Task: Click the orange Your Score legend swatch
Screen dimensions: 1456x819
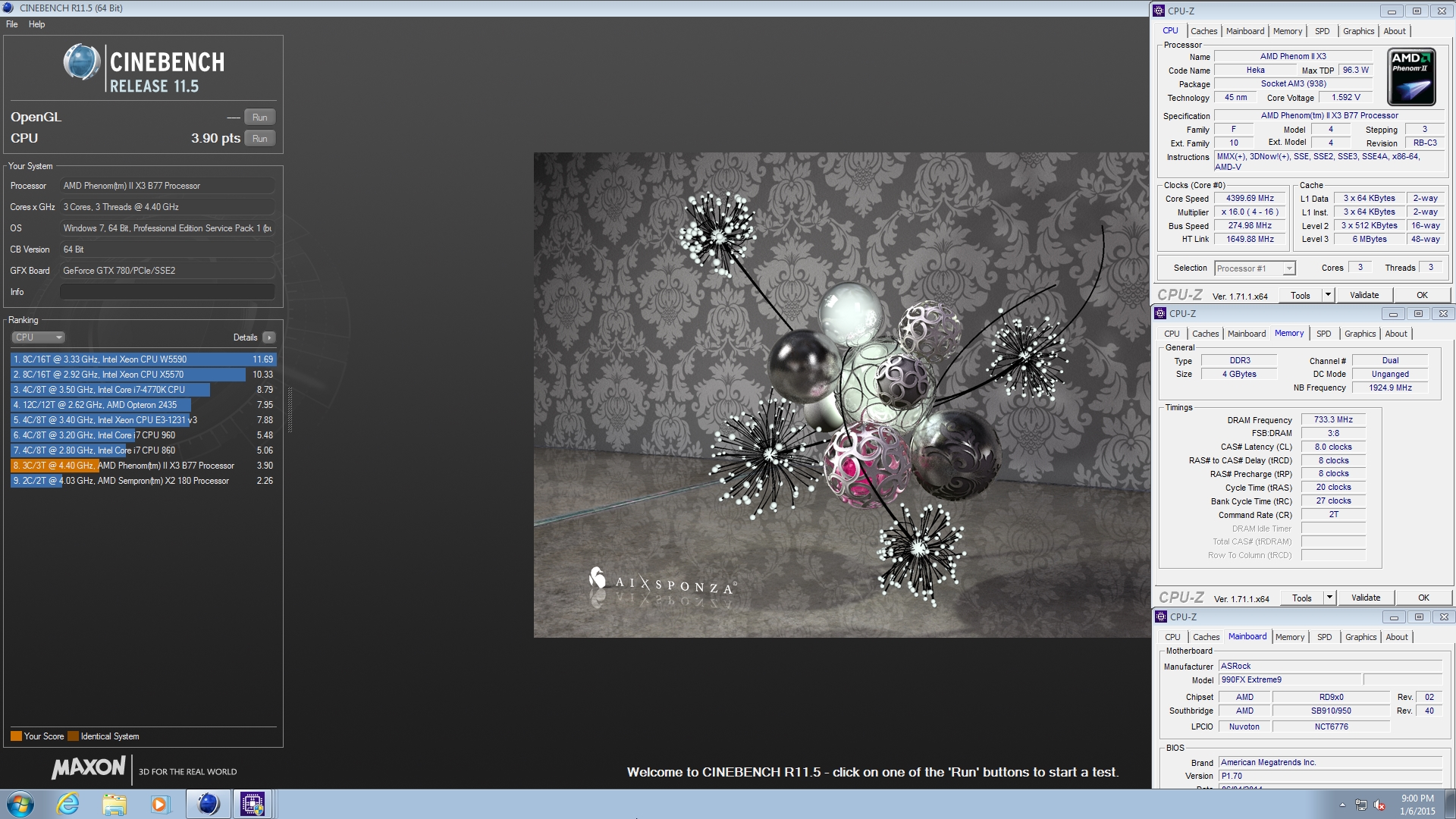Action: (x=16, y=736)
